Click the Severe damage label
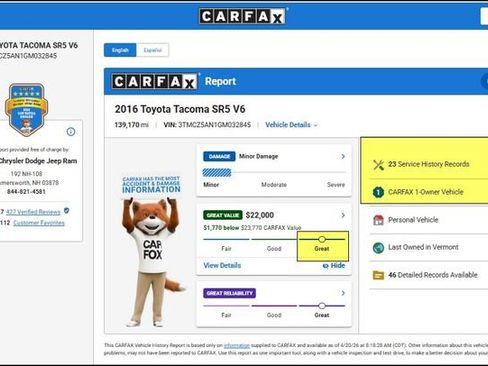Viewport: 488px width, 366px height. 336,185
